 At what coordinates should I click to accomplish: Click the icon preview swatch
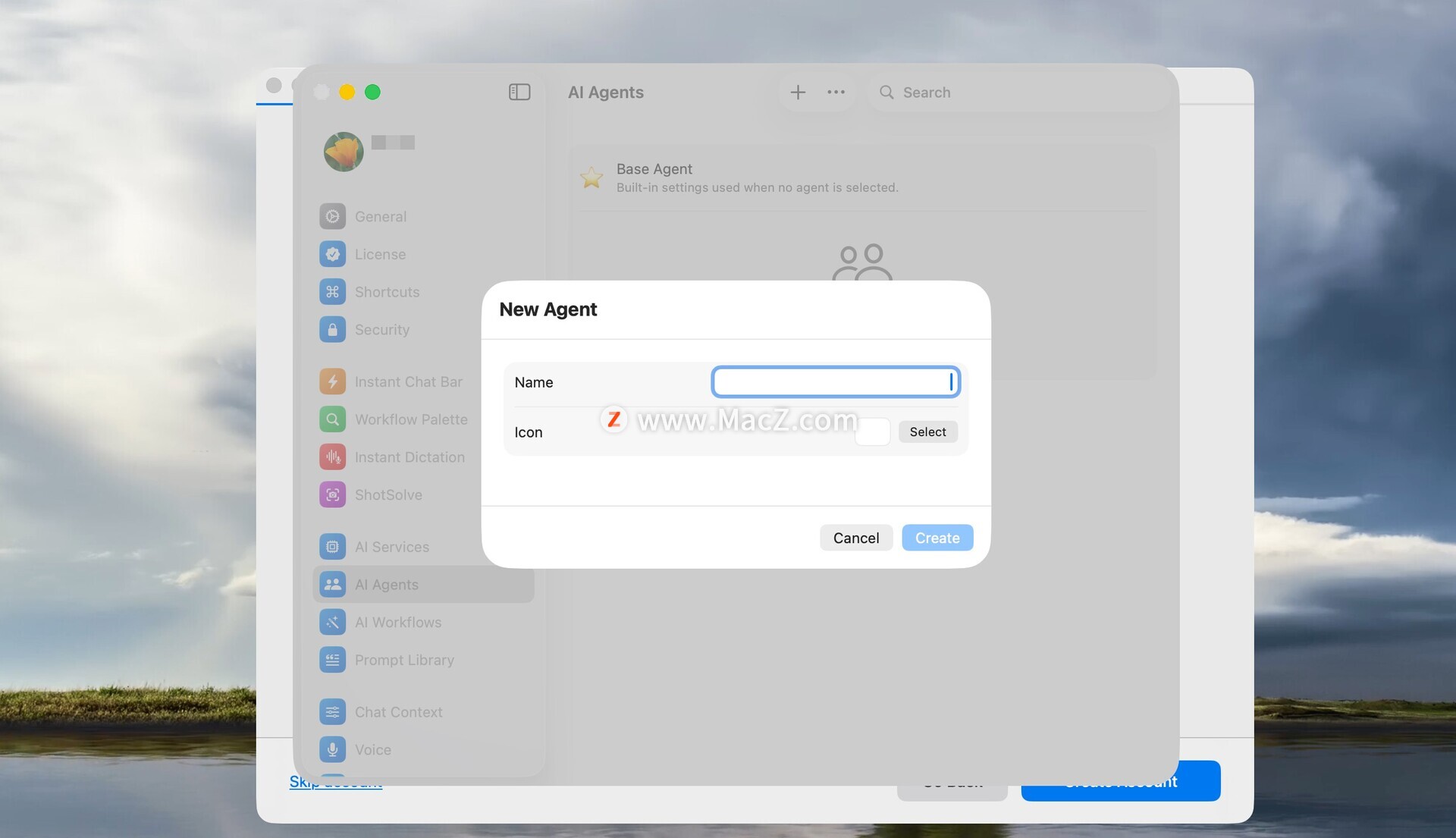[873, 432]
